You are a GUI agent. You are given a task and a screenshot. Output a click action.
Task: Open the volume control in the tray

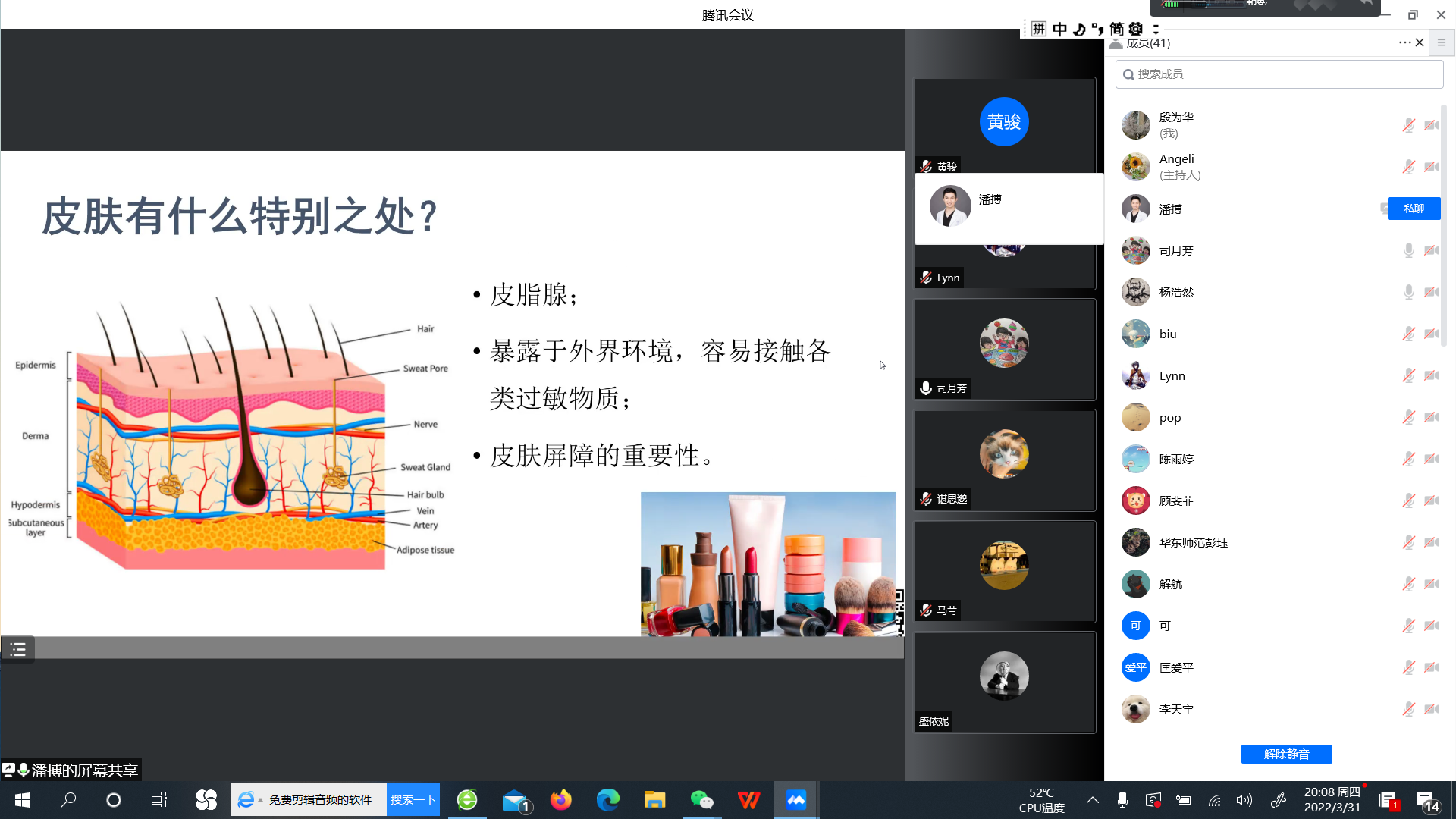pyautogui.click(x=1244, y=800)
